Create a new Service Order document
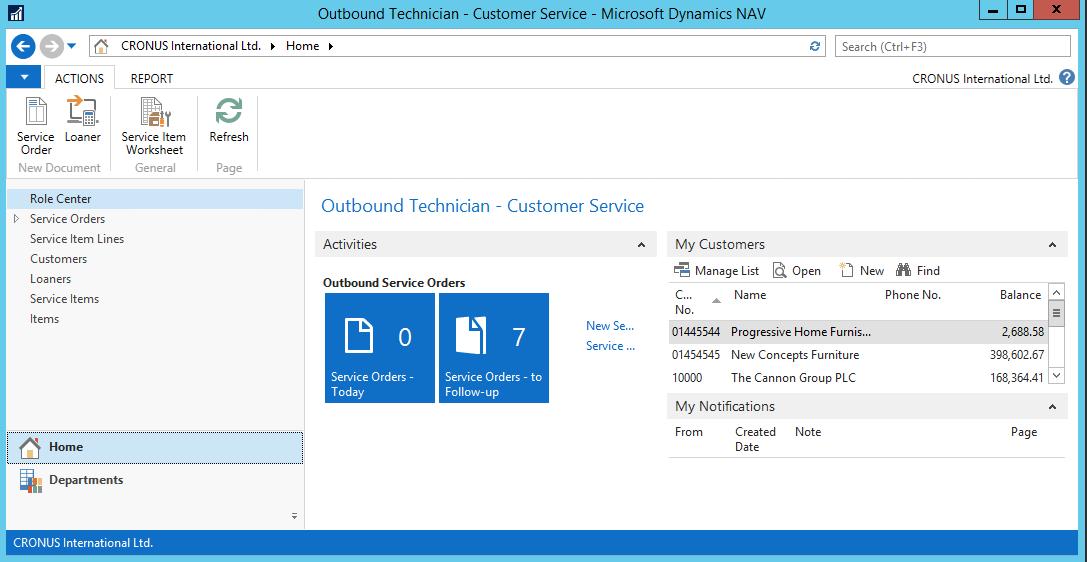 pyautogui.click(x=35, y=126)
